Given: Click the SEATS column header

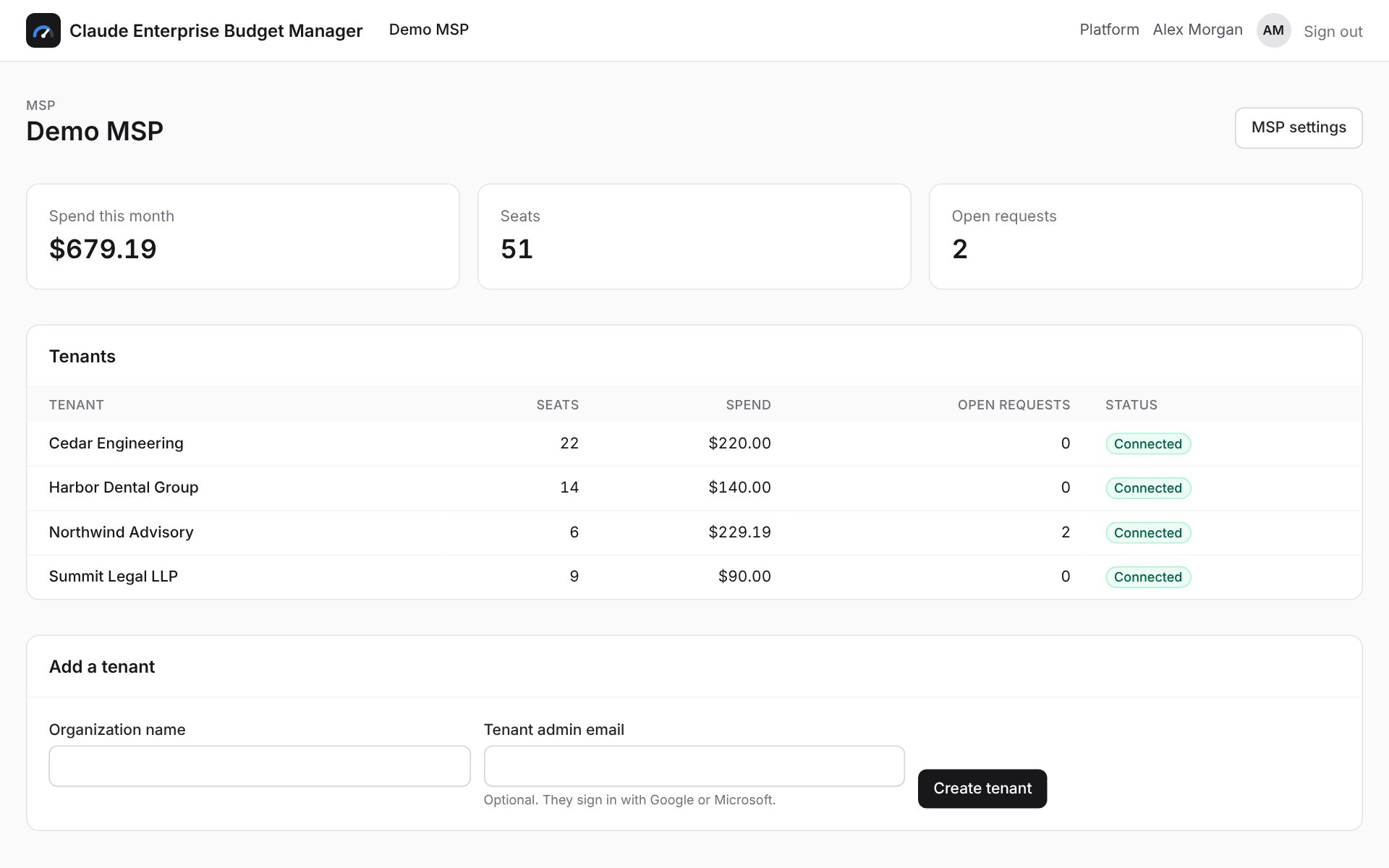Looking at the screenshot, I should tap(557, 405).
